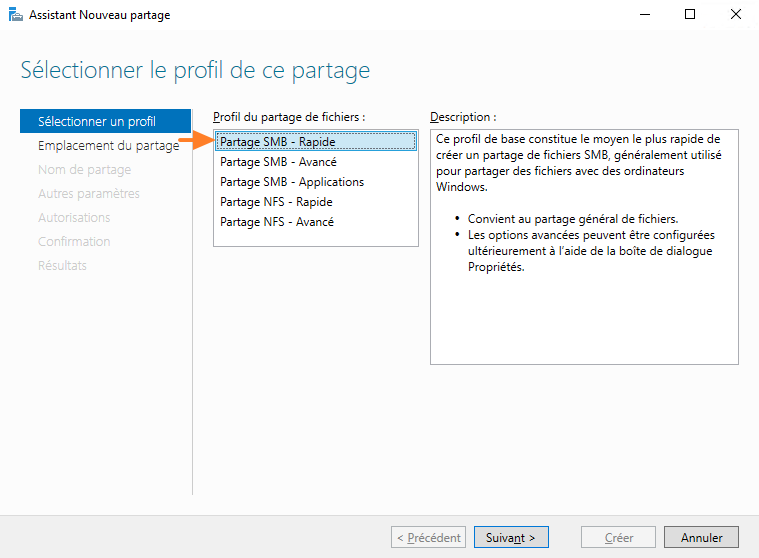The image size is (759, 558).
Task: Open the "Autres paramètres" step
Action: [x=89, y=194]
